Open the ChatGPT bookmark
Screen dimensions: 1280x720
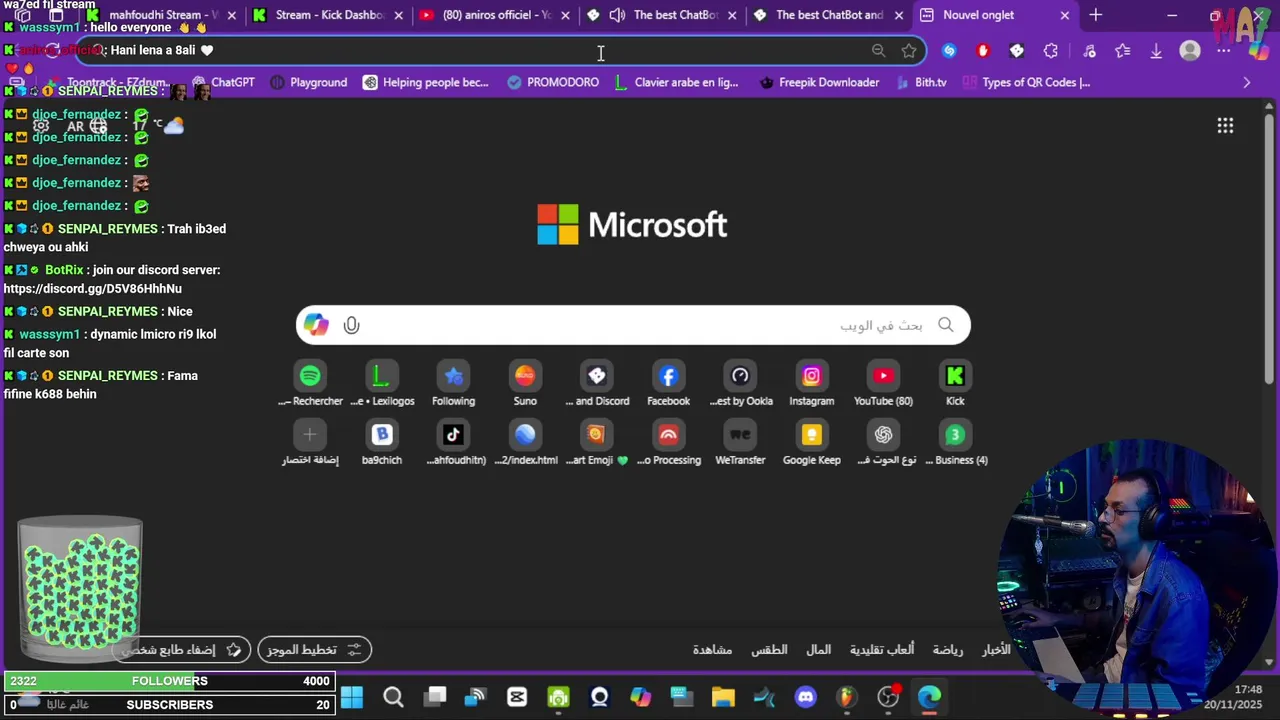tap(222, 82)
